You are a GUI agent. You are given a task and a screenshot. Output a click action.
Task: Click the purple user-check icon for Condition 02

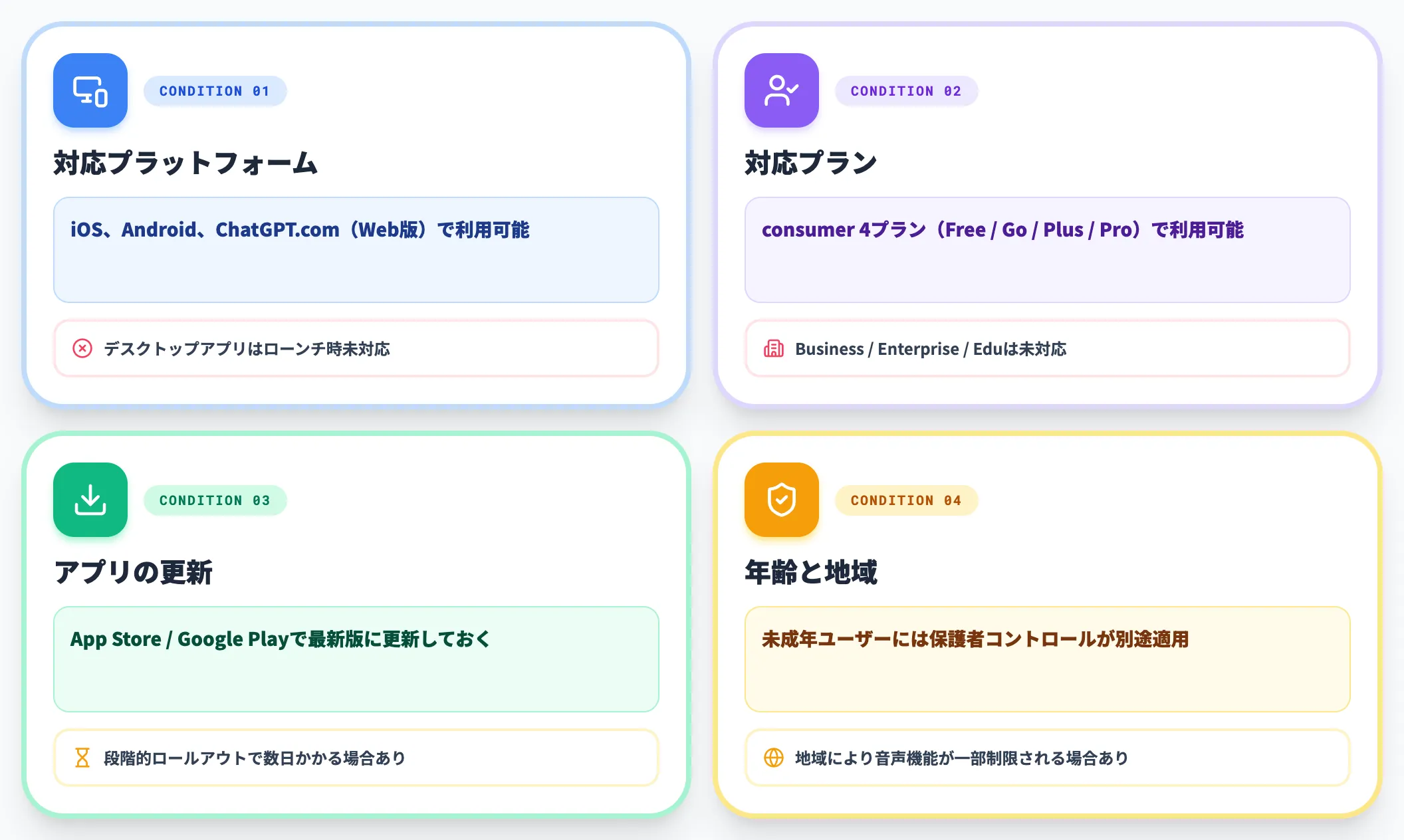(x=782, y=90)
